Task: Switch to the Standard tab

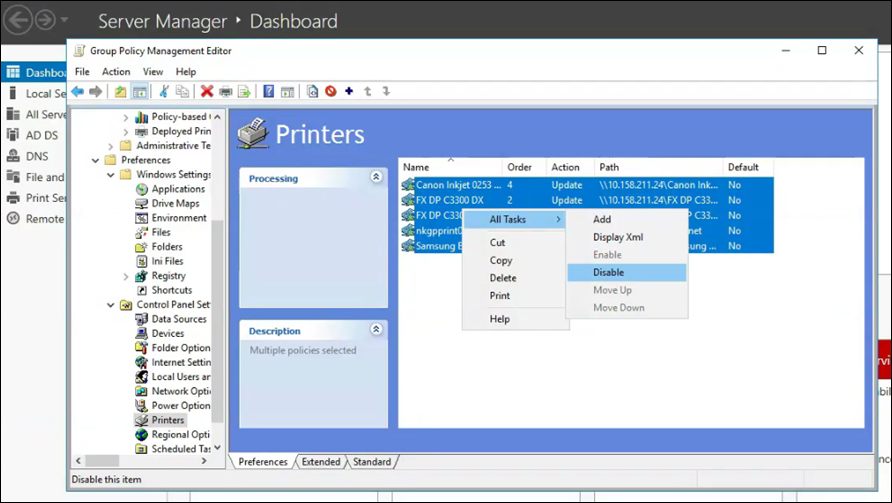Action: tap(371, 462)
